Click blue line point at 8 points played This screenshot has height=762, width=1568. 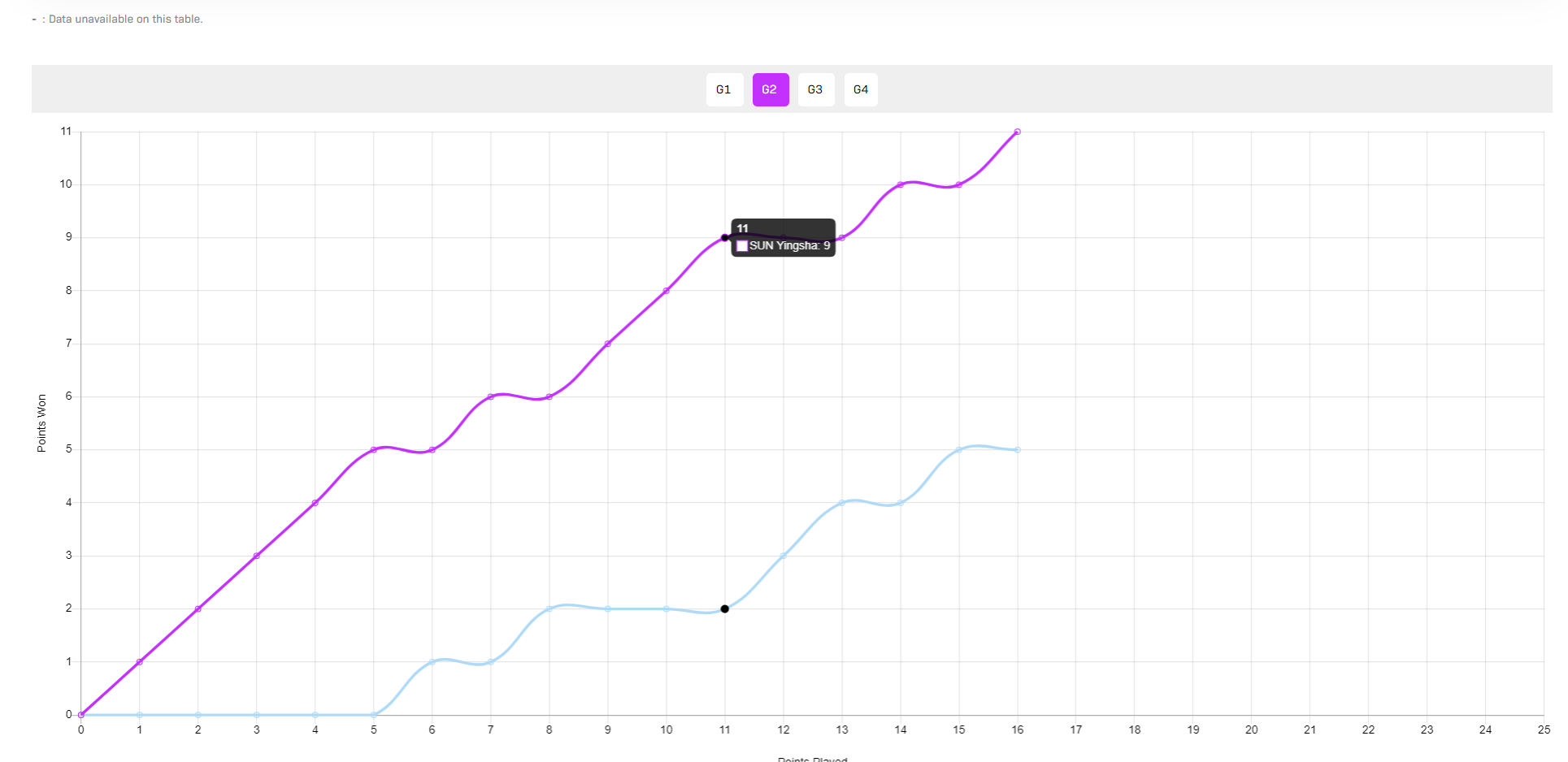coord(549,608)
